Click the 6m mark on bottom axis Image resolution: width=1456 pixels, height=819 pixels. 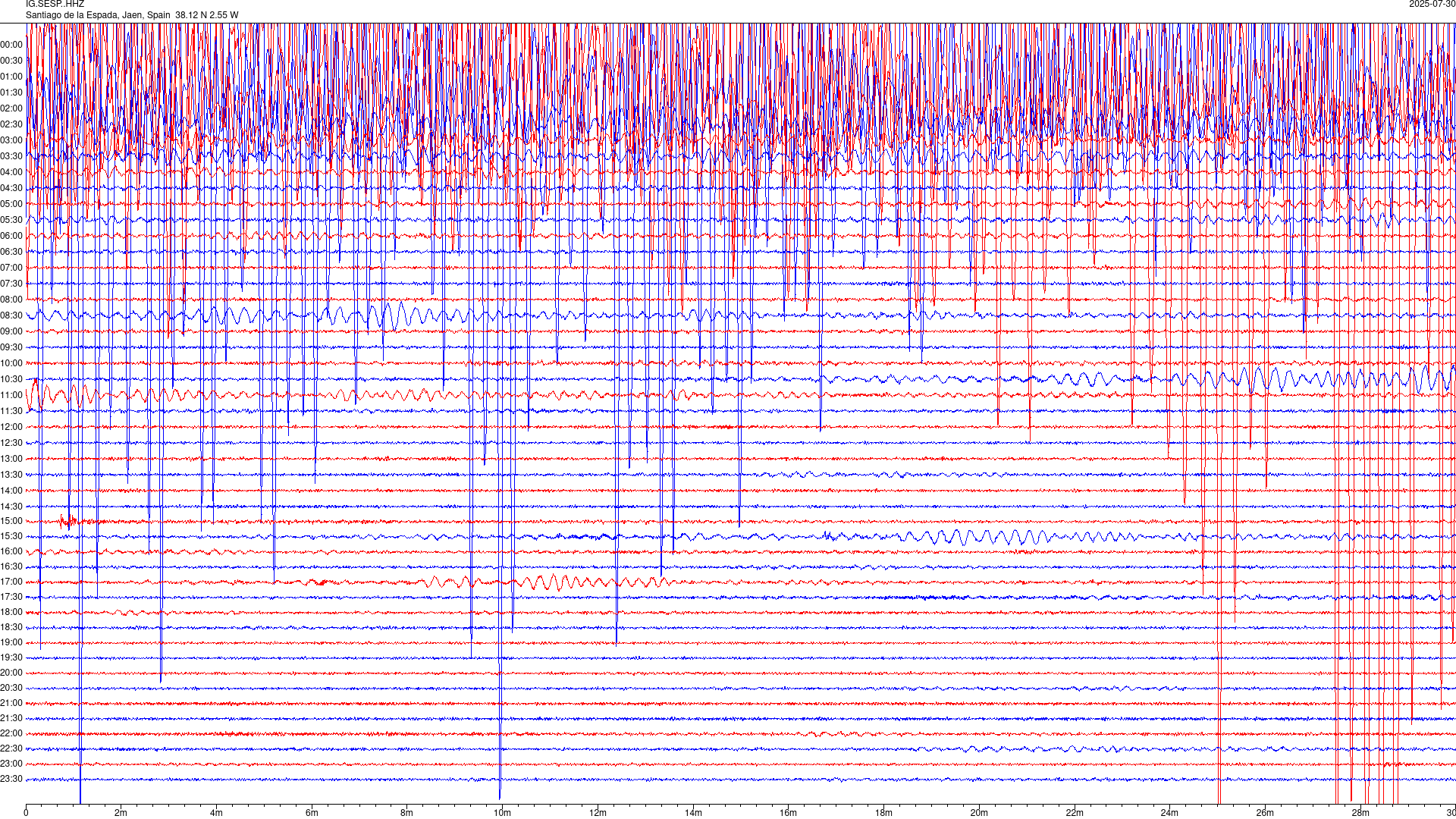pyautogui.click(x=312, y=813)
